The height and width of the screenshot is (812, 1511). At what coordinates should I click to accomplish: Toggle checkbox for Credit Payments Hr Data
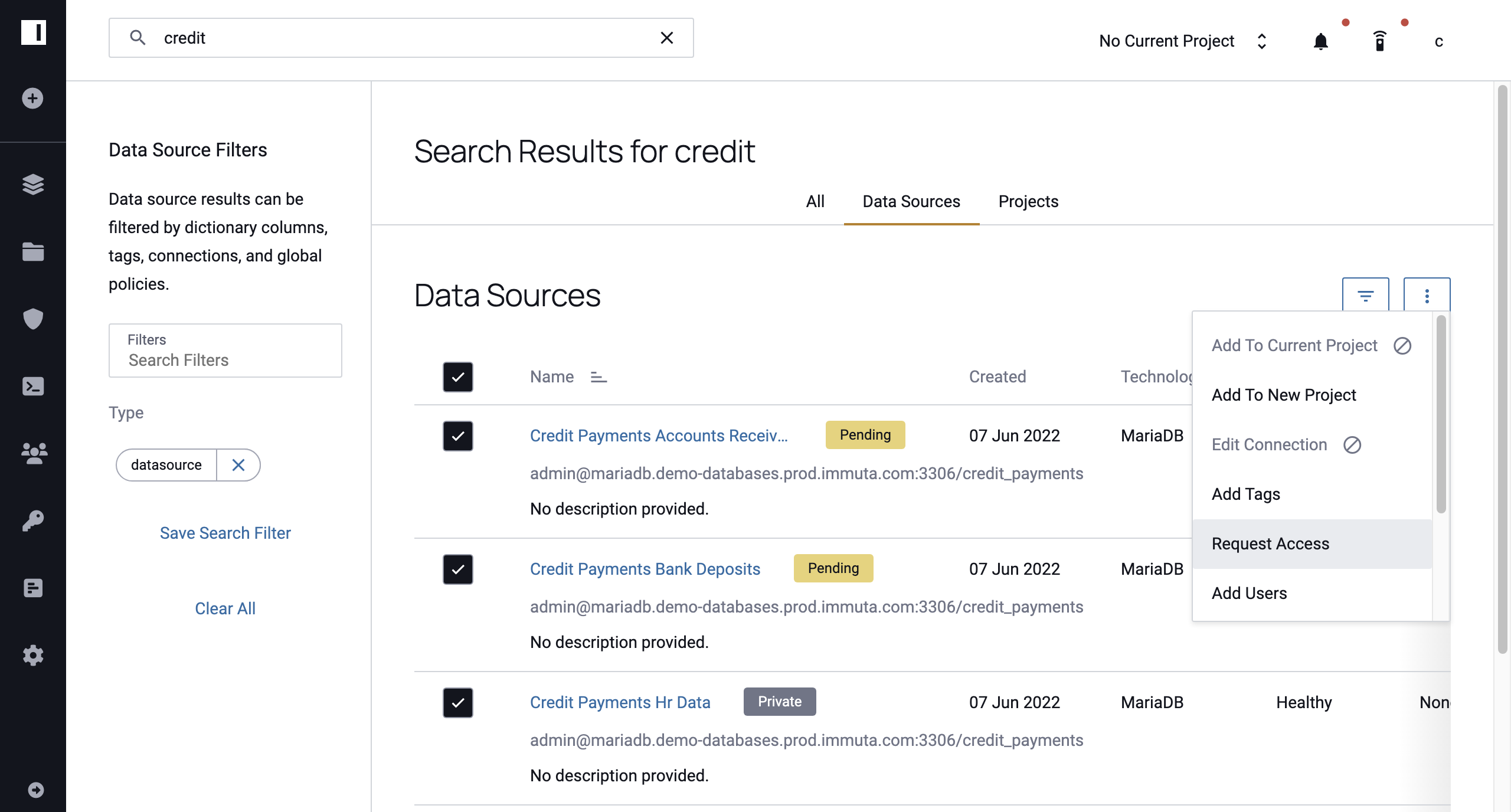pos(458,702)
